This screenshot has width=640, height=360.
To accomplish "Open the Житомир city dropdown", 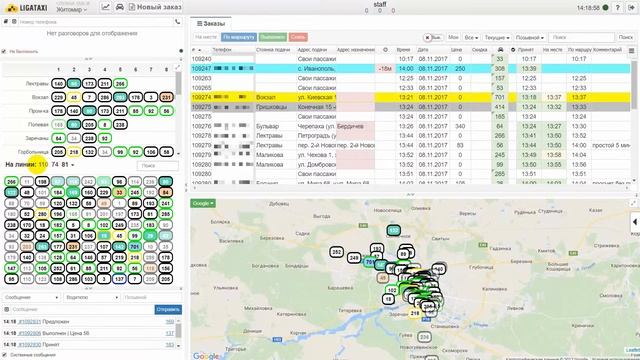I will pyautogui.click(x=71, y=9).
